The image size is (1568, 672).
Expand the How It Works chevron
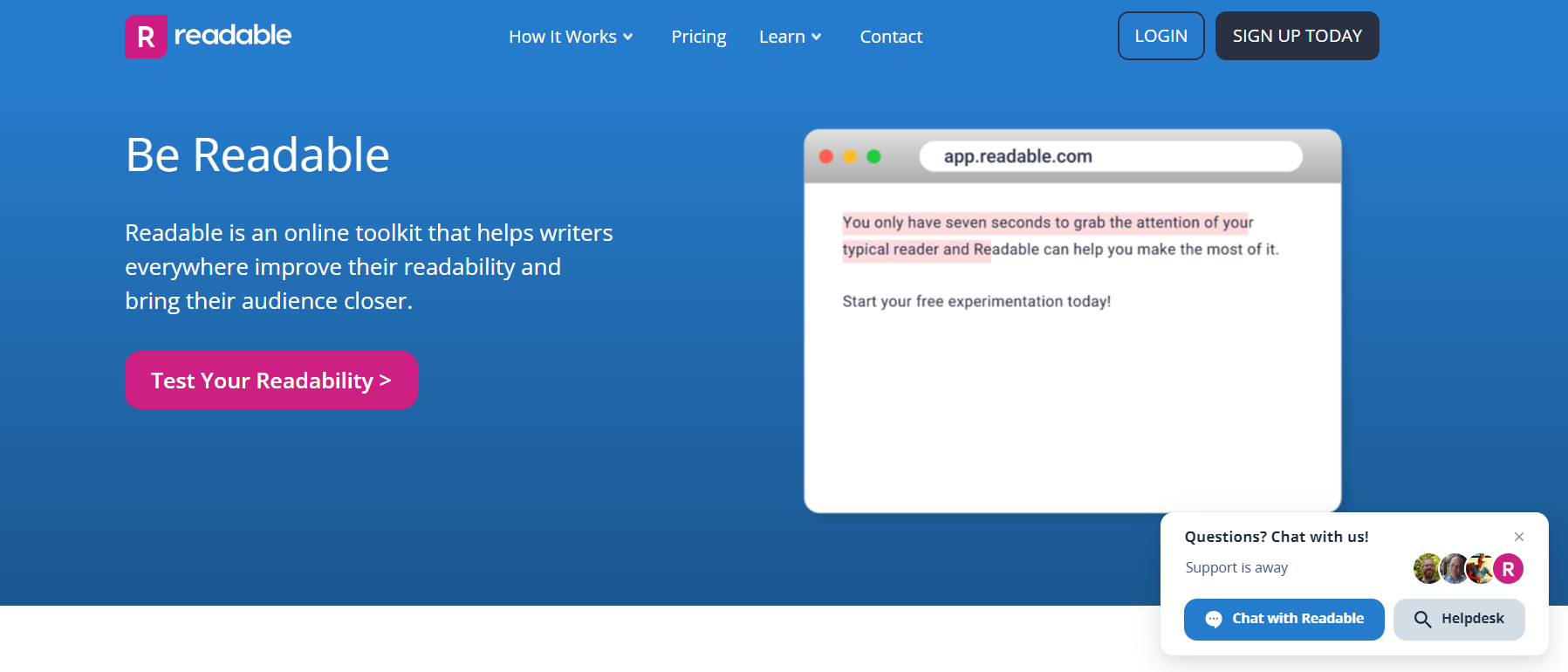[628, 37]
